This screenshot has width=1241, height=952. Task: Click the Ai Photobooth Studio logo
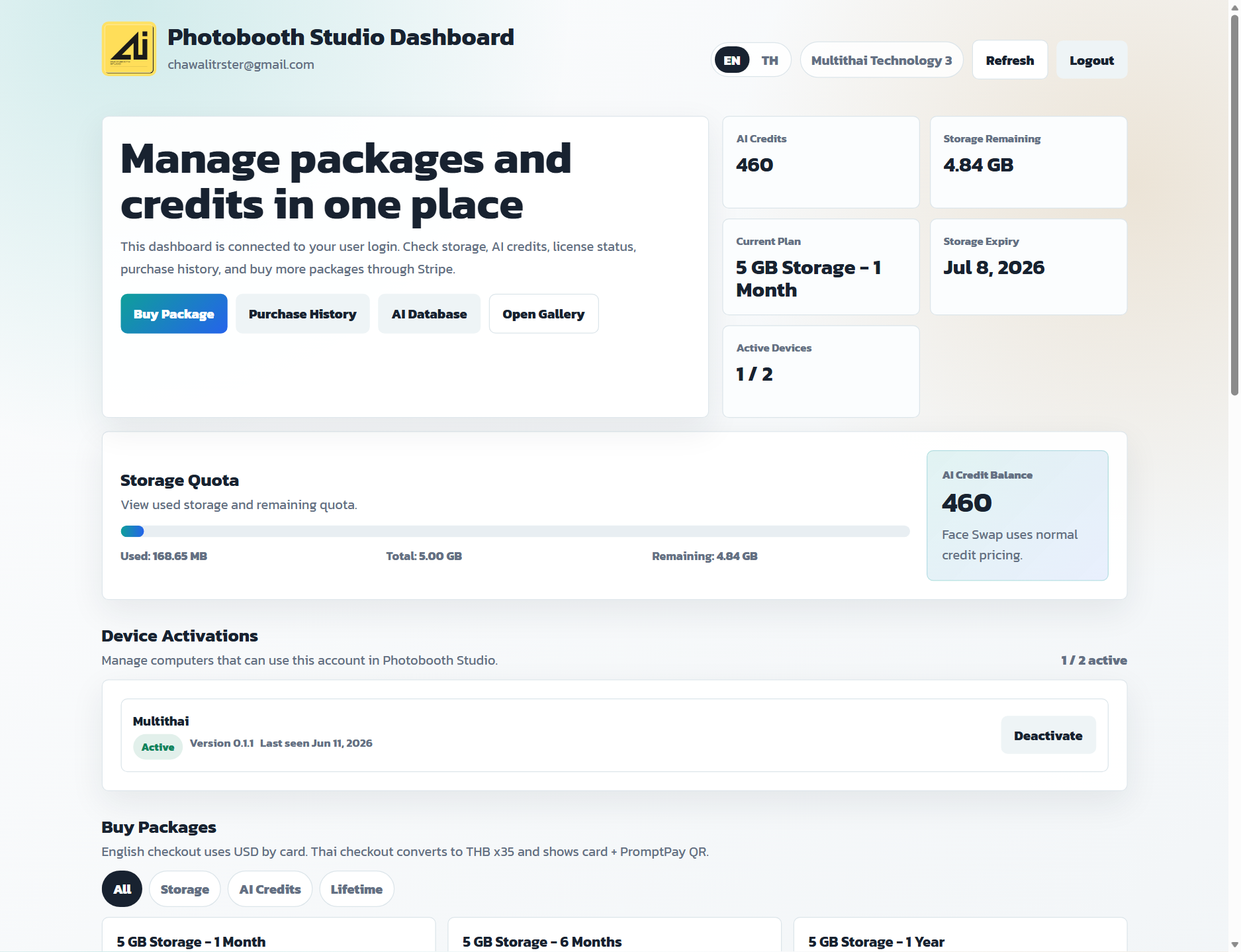pyautogui.click(x=129, y=49)
